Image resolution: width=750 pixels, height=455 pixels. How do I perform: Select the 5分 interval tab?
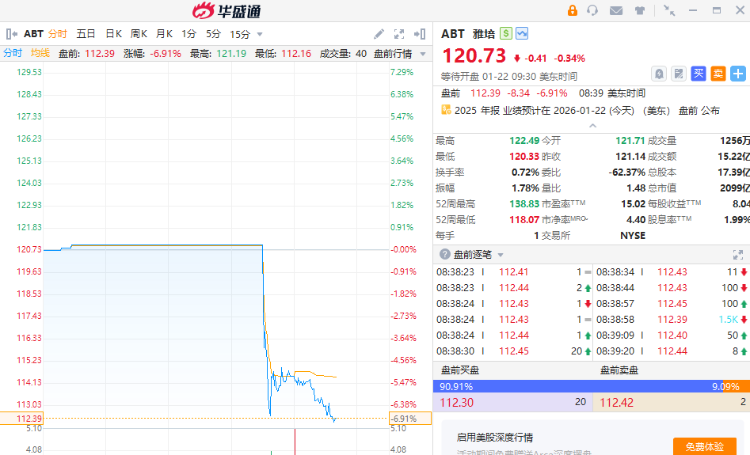(x=213, y=34)
